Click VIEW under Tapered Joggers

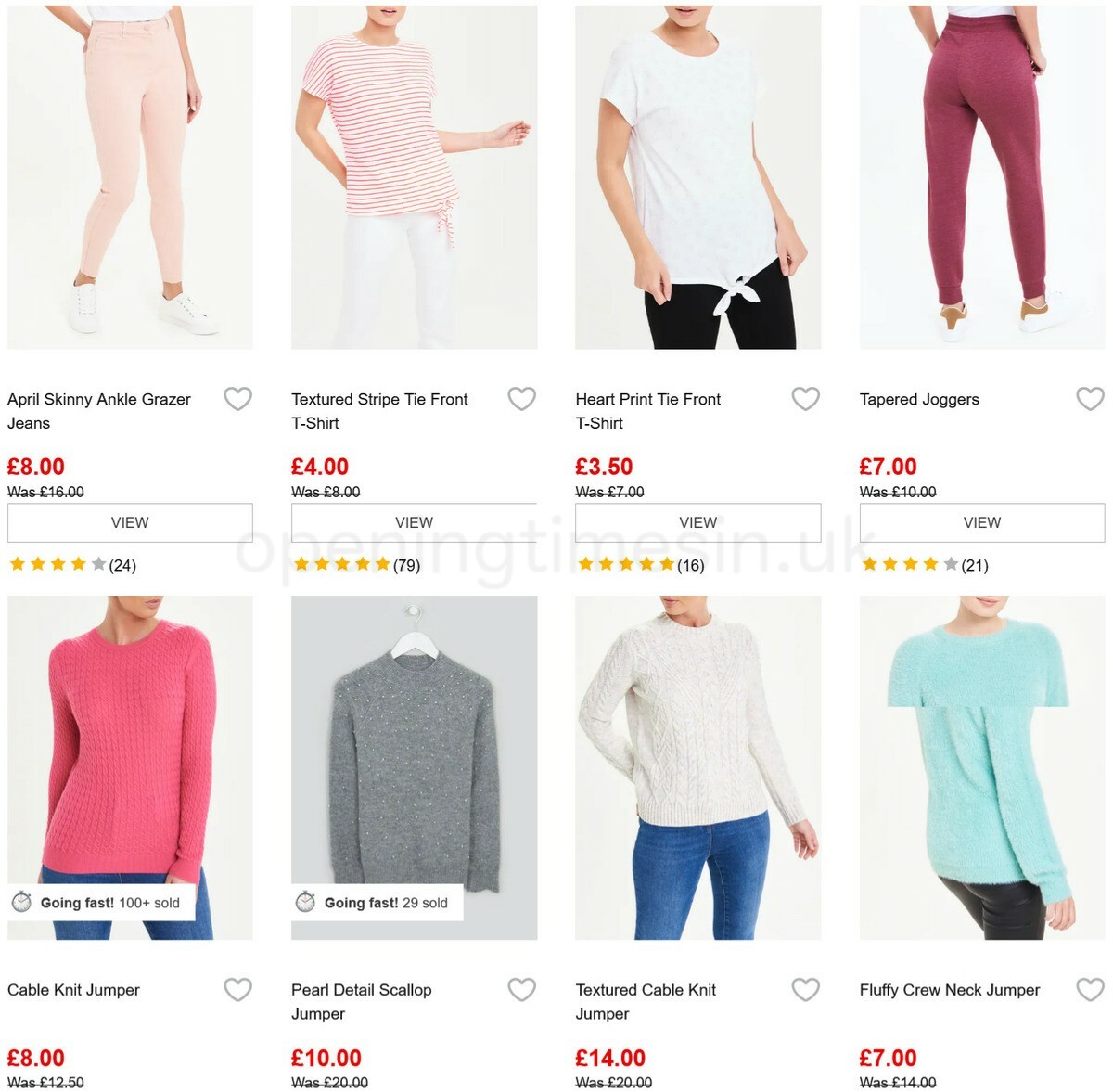pos(983,521)
